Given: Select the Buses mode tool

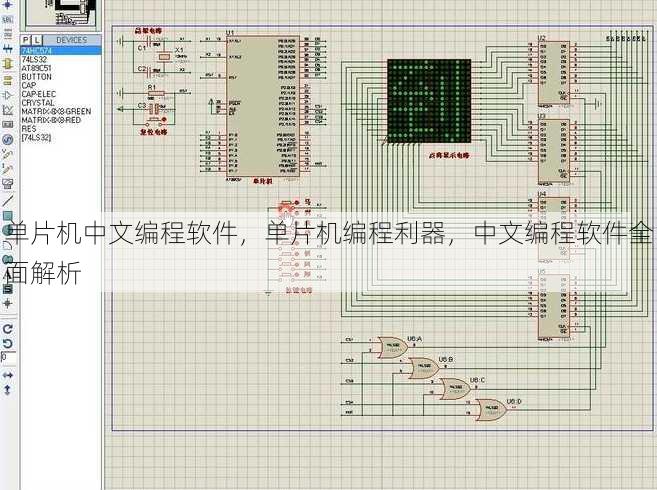Looking at the screenshot, I should point(7,49).
